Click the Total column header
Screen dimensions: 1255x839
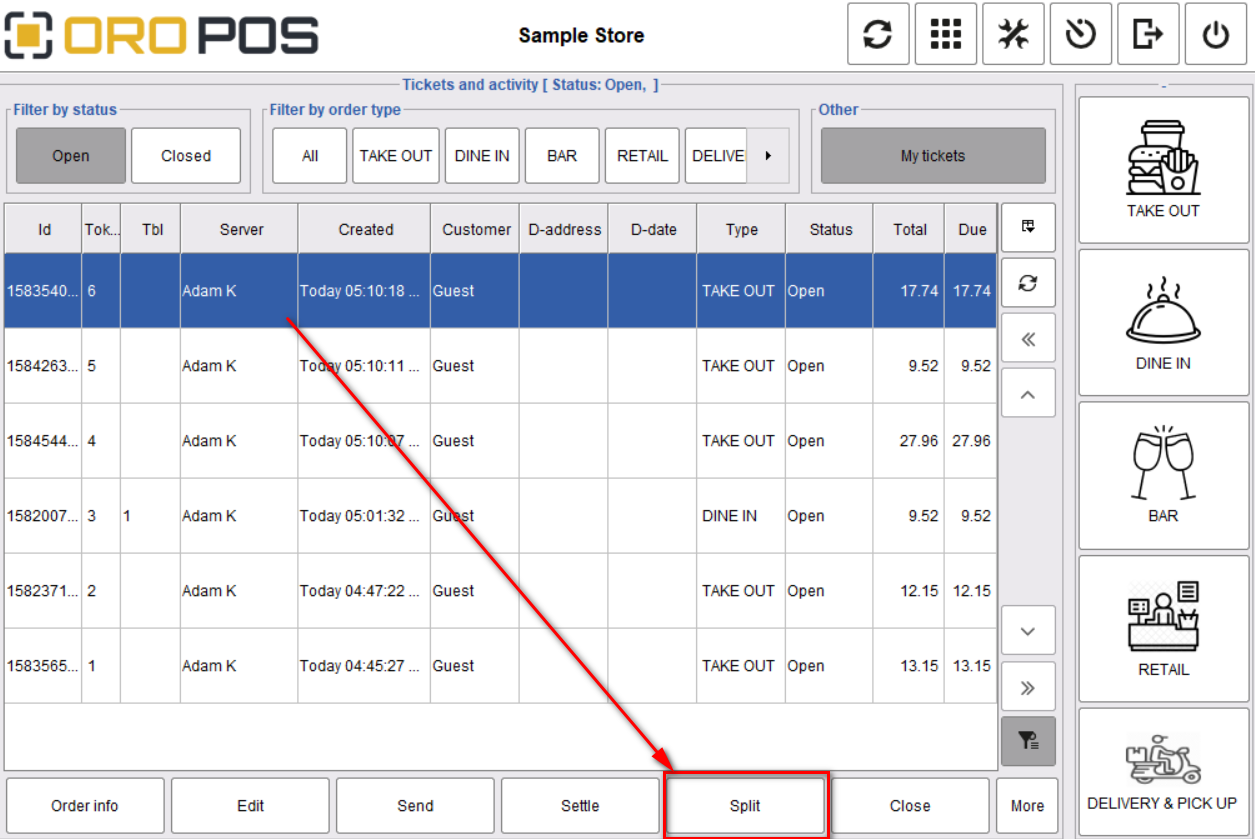(910, 229)
